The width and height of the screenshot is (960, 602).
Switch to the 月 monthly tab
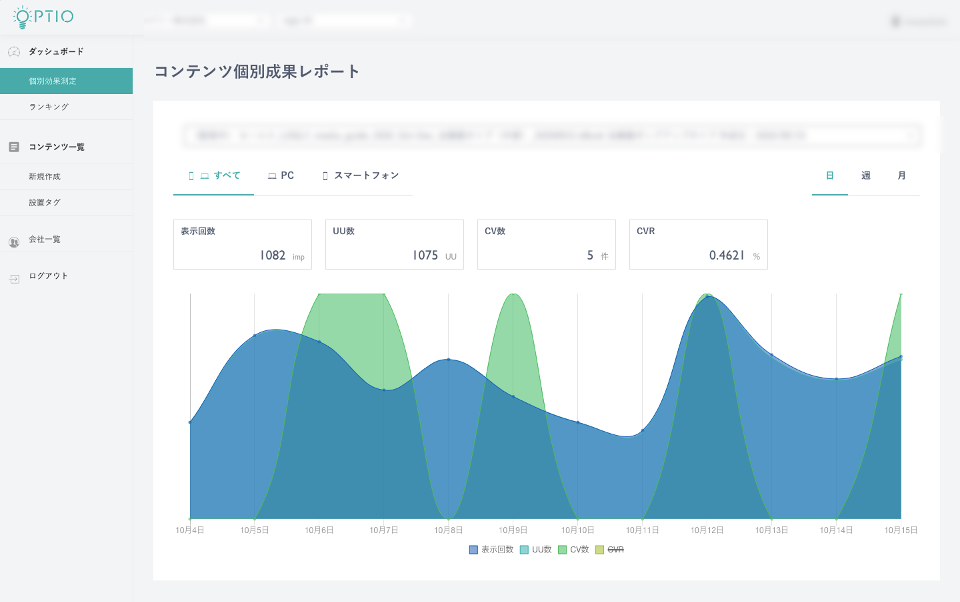(902, 176)
